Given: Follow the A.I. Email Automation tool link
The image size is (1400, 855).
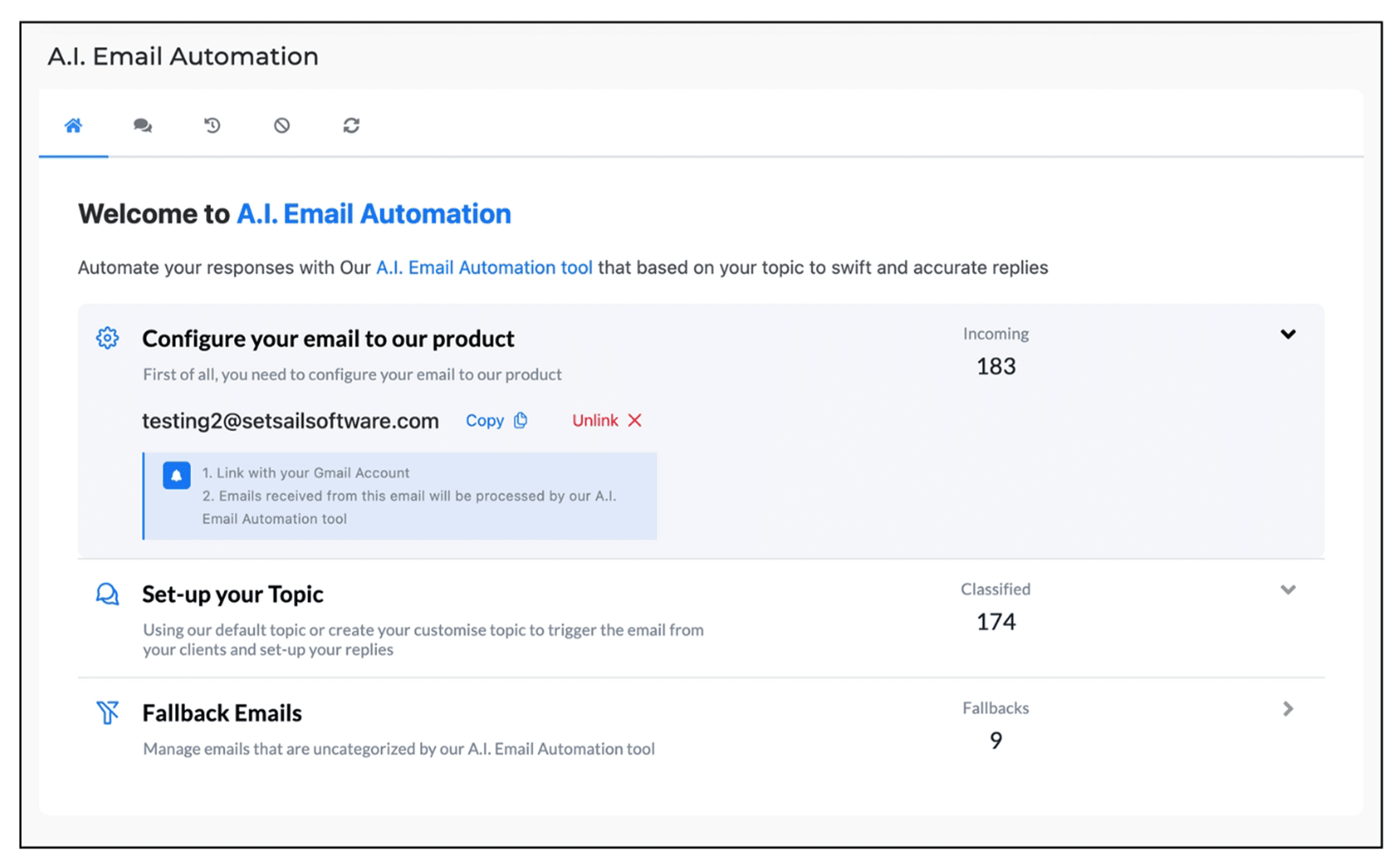Looking at the screenshot, I should (484, 268).
